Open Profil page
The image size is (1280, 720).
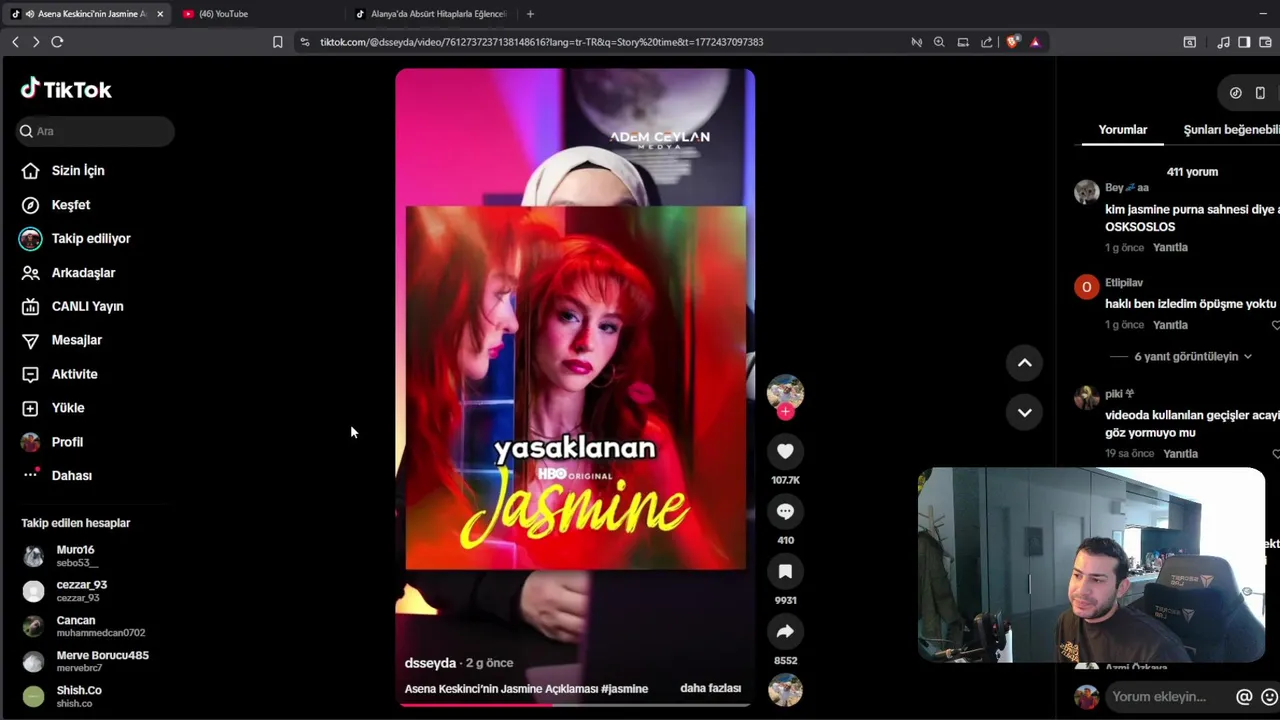tap(52, 442)
